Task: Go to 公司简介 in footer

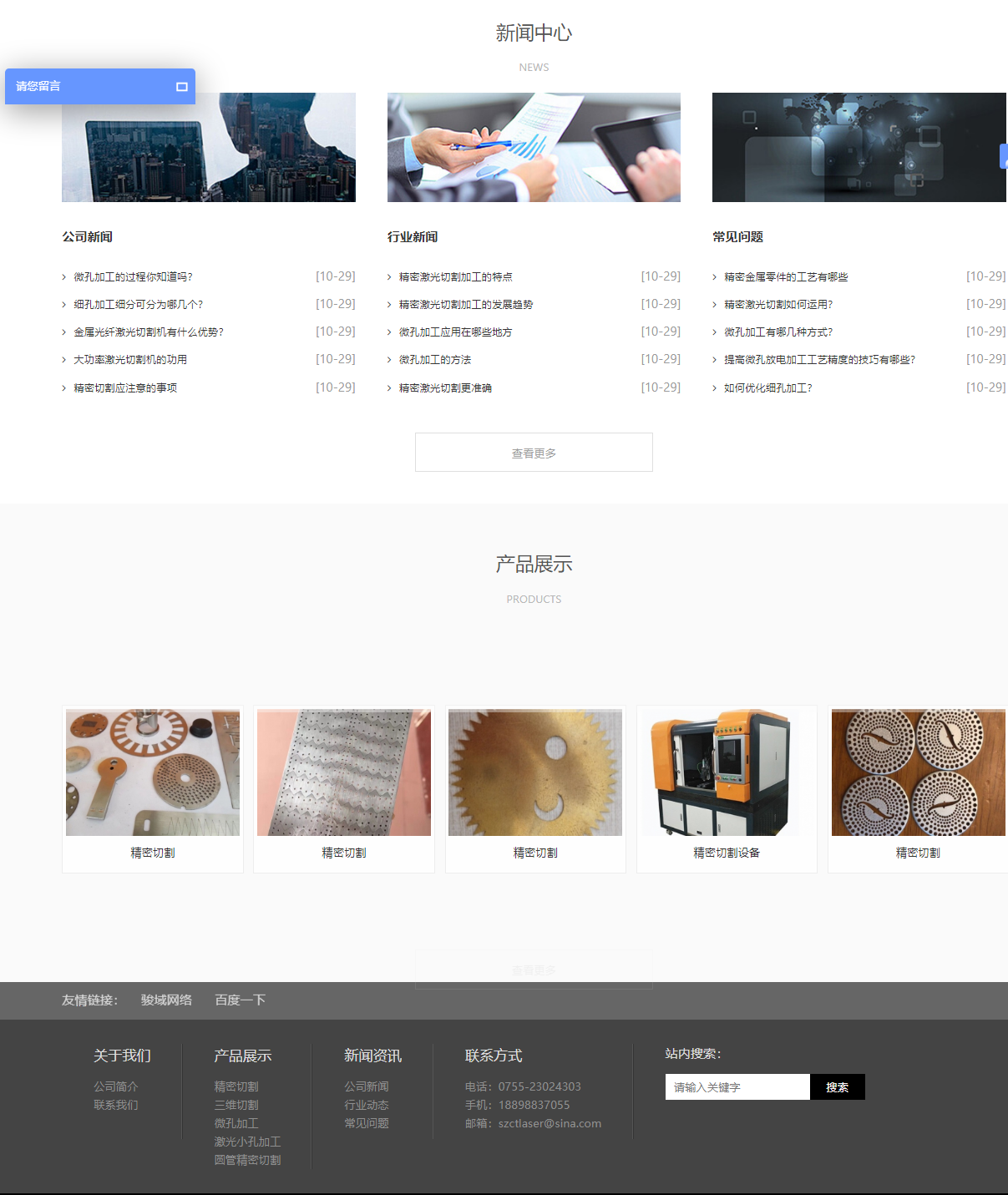Action: click(116, 1086)
